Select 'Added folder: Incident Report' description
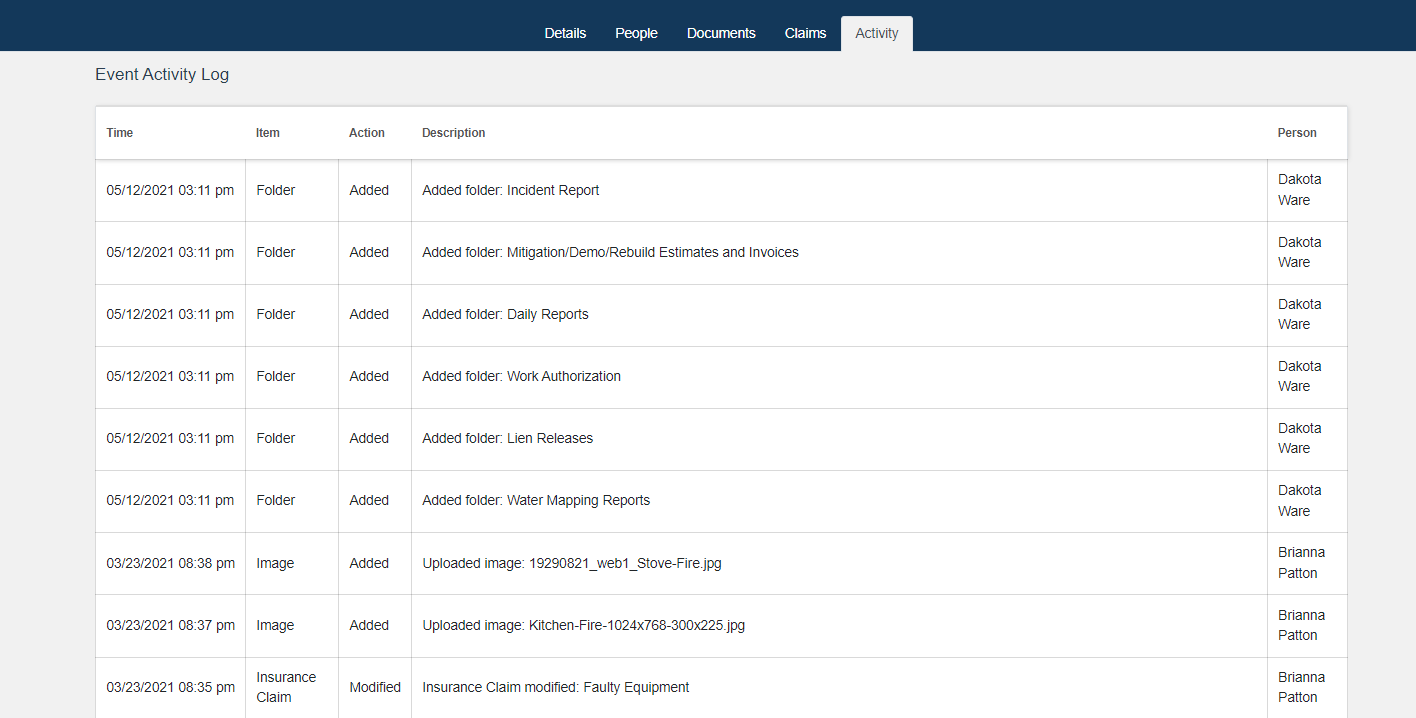 point(511,190)
